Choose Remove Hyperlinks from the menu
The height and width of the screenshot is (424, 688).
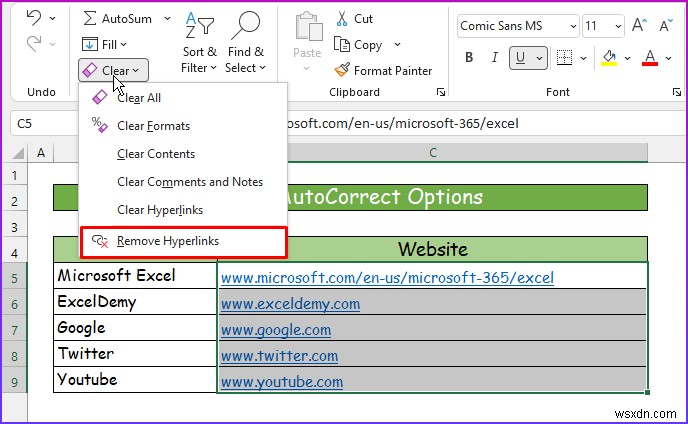click(183, 241)
